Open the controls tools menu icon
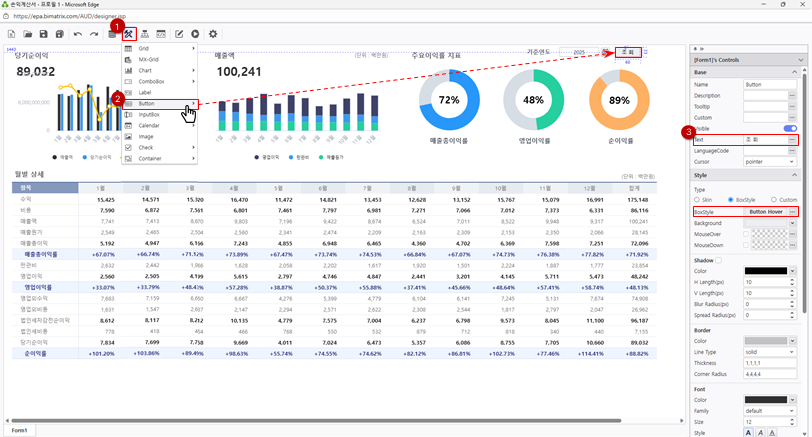812x437 pixels. [129, 34]
